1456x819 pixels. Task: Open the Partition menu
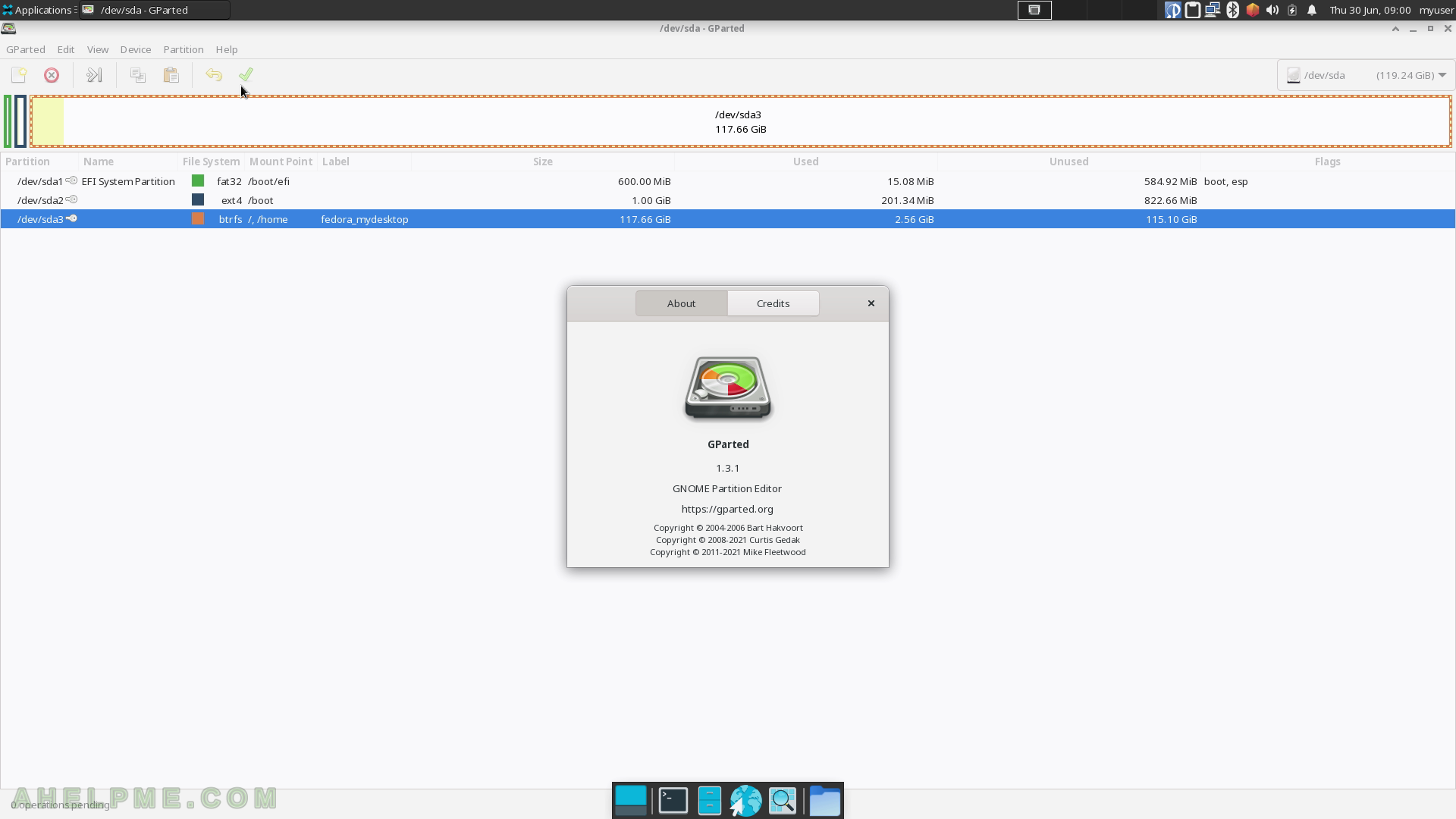click(184, 49)
